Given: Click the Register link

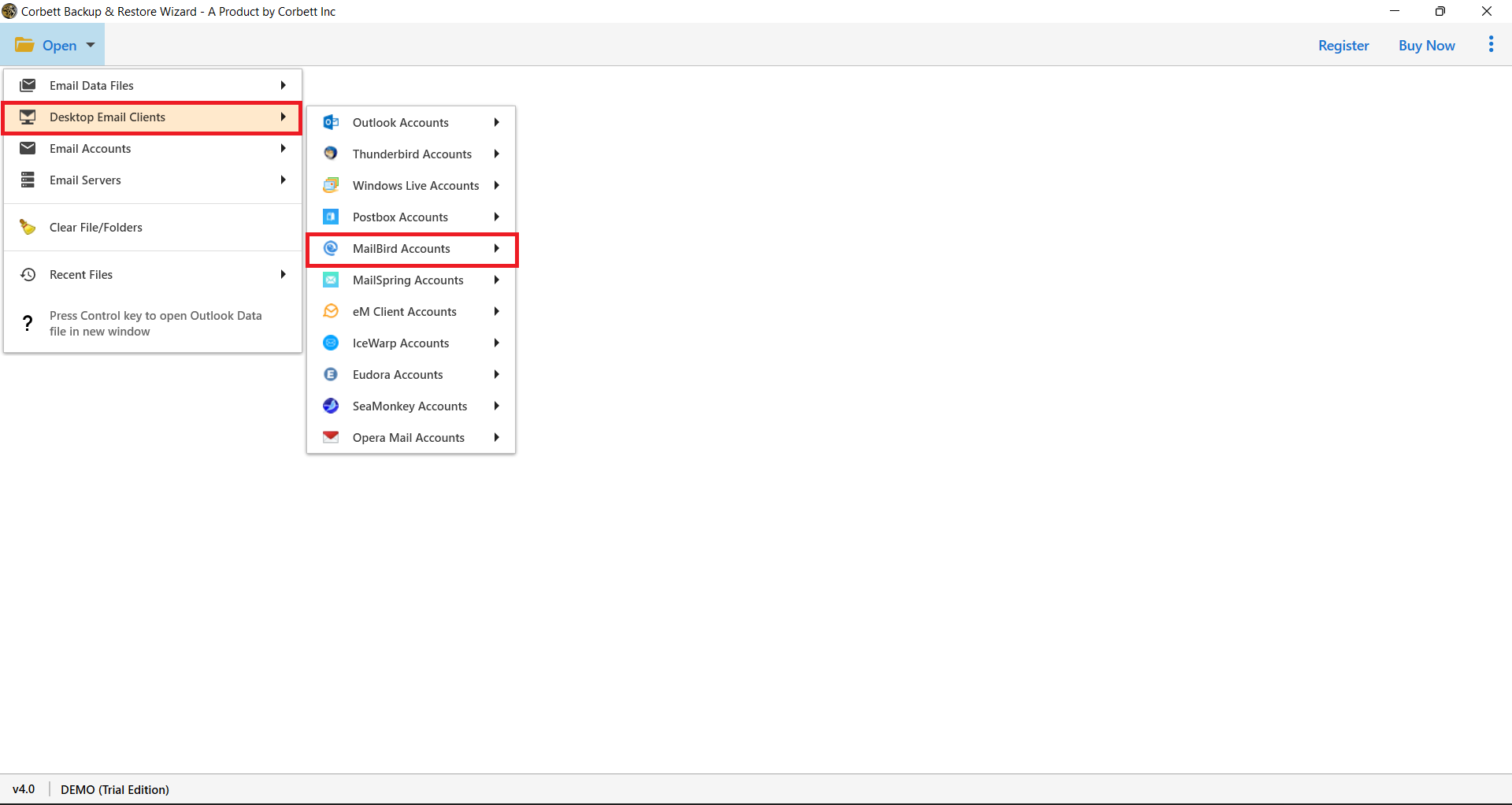Looking at the screenshot, I should (x=1343, y=45).
